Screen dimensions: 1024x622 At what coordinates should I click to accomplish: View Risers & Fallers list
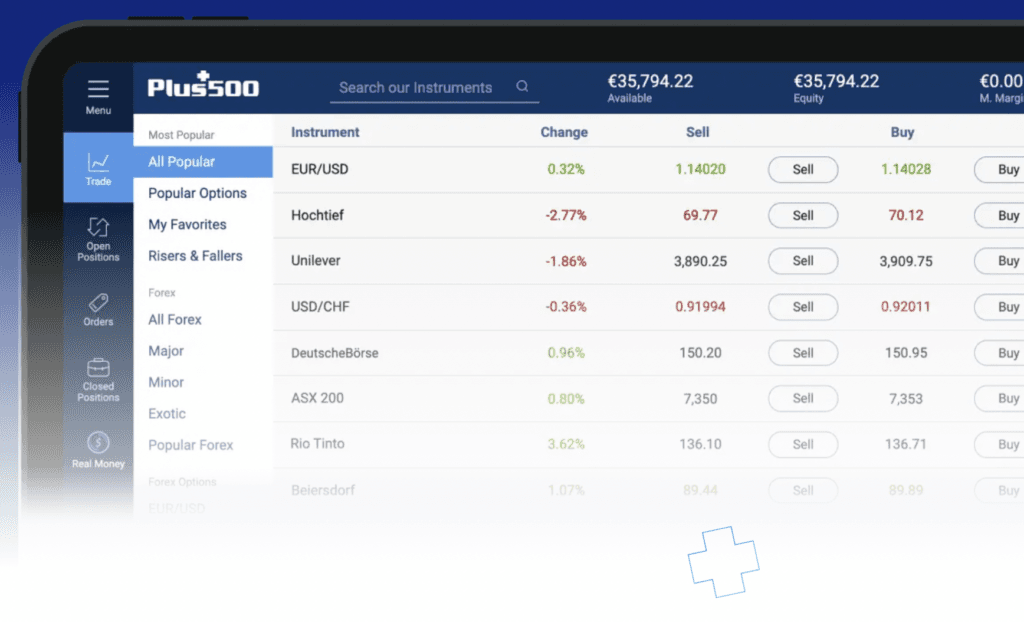click(195, 256)
